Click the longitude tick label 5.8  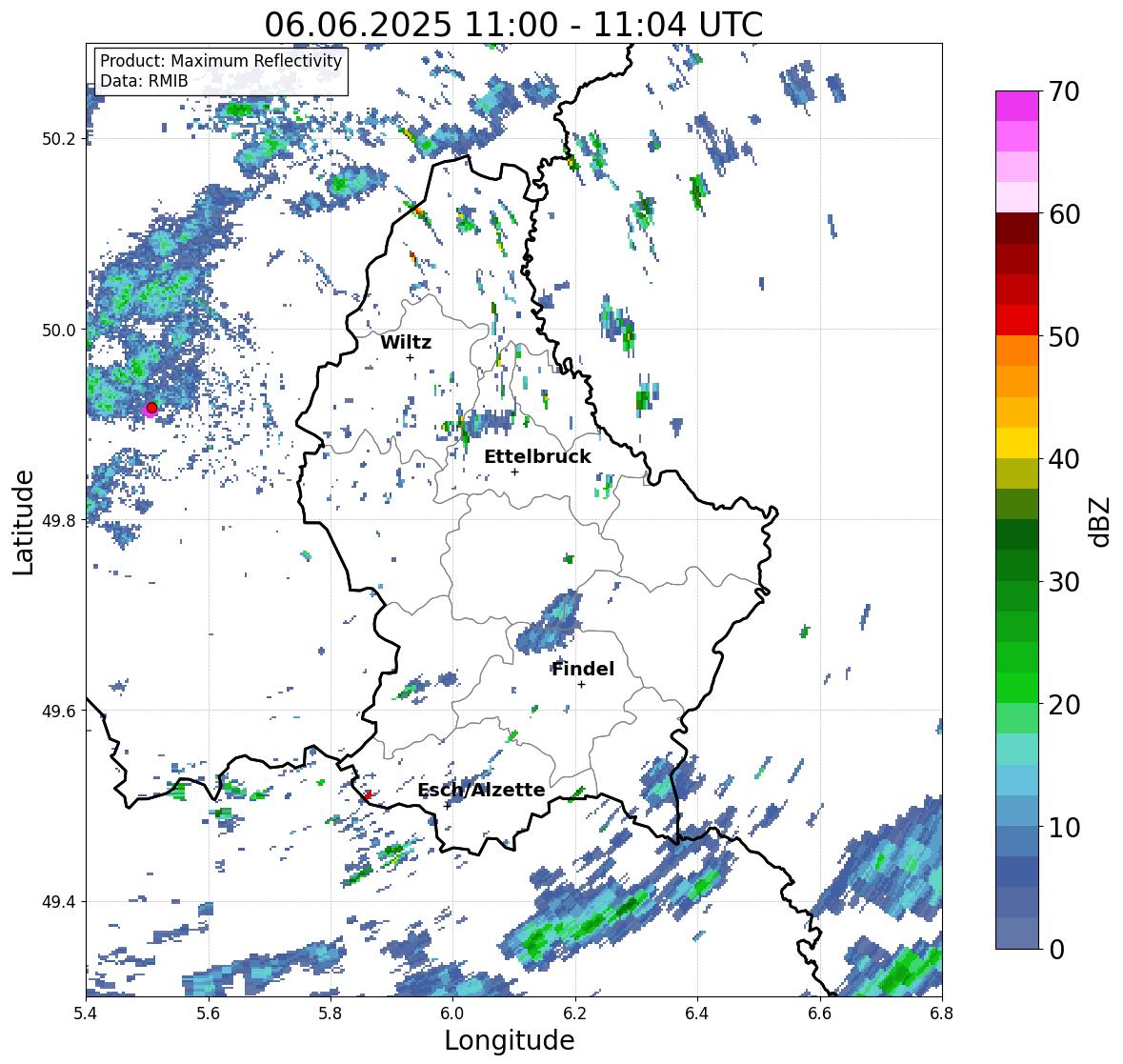coord(331,1014)
